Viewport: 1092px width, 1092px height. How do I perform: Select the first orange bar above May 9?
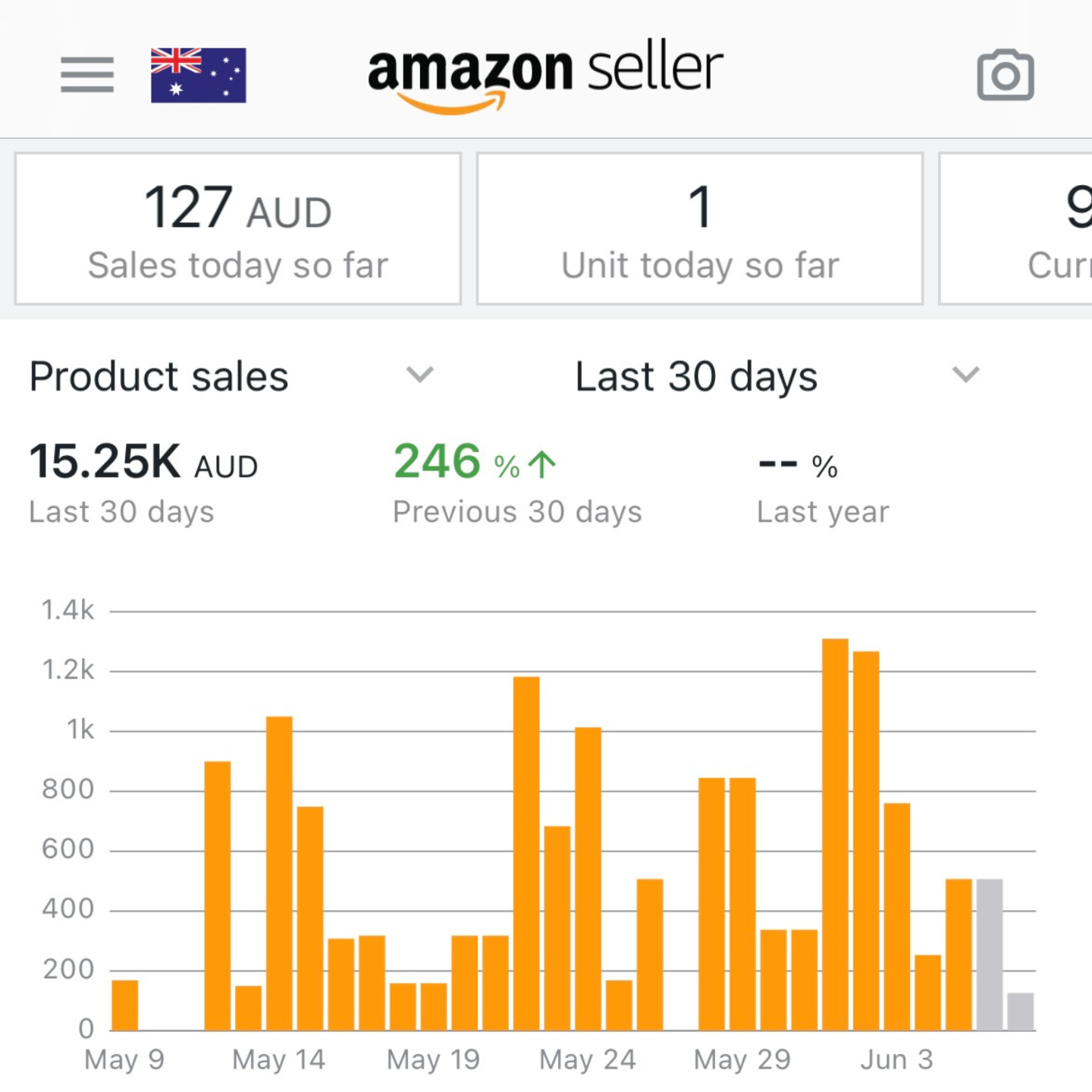125,1005
